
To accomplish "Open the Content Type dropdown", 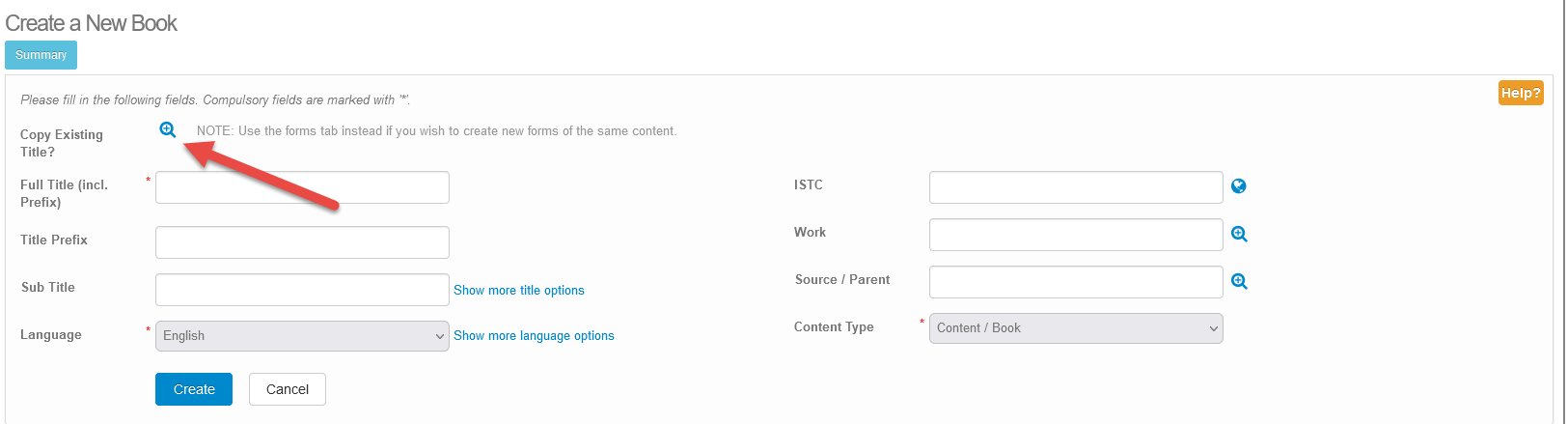I will [1076, 328].
